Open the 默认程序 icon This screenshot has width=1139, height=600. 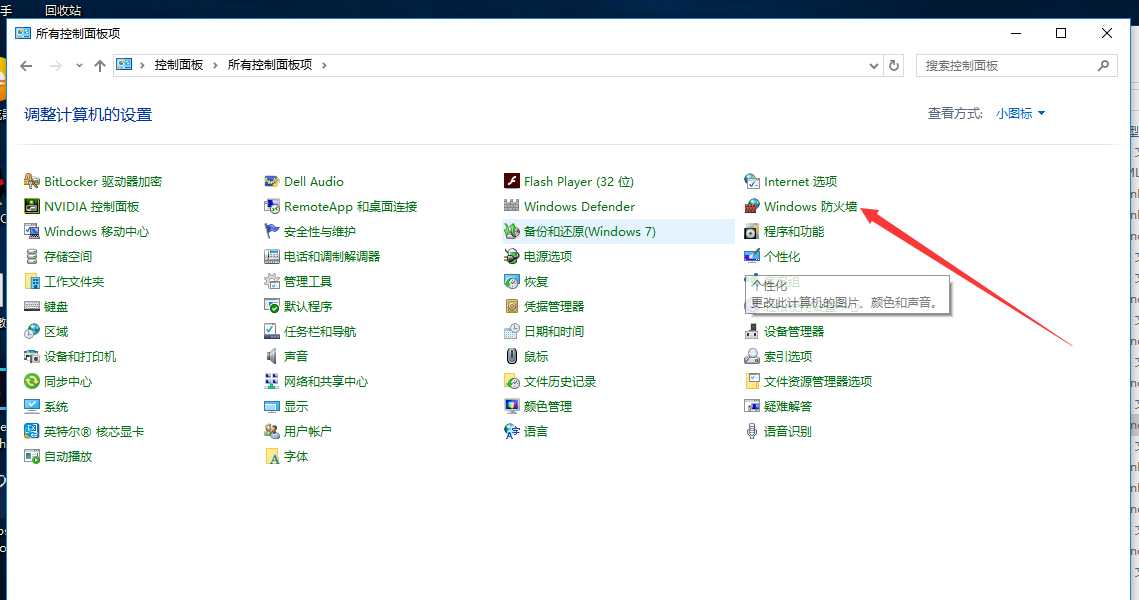pyautogui.click(x=272, y=307)
